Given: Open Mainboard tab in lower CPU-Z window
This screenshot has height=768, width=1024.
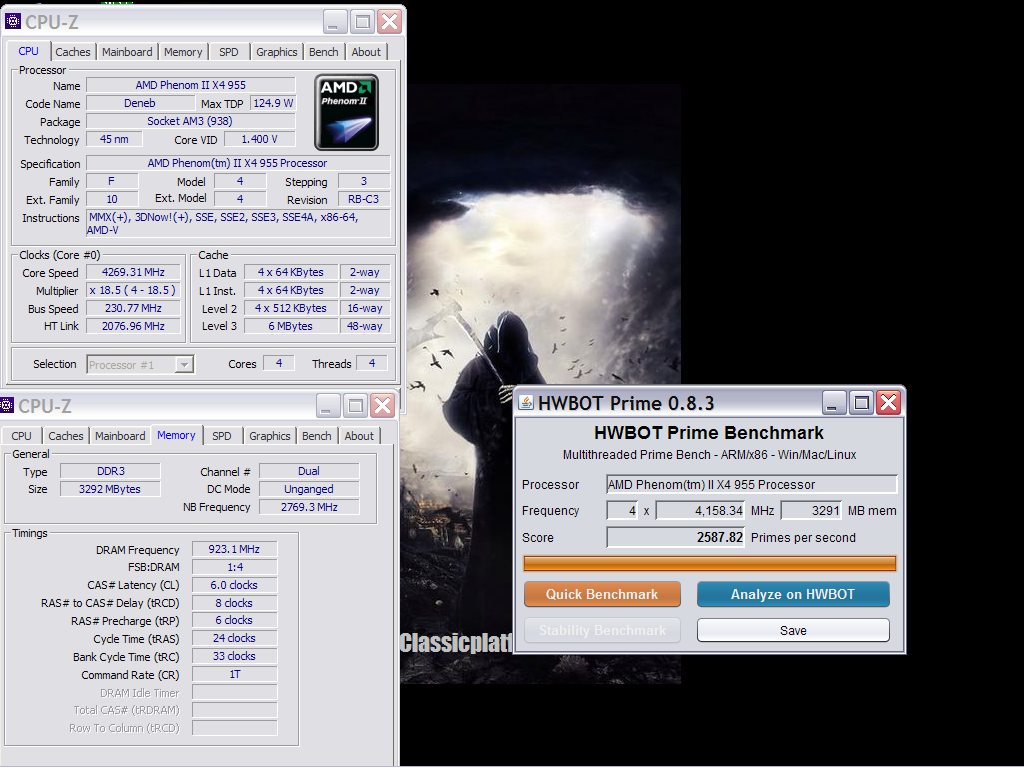Looking at the screenshot, I should click(120, 436).
